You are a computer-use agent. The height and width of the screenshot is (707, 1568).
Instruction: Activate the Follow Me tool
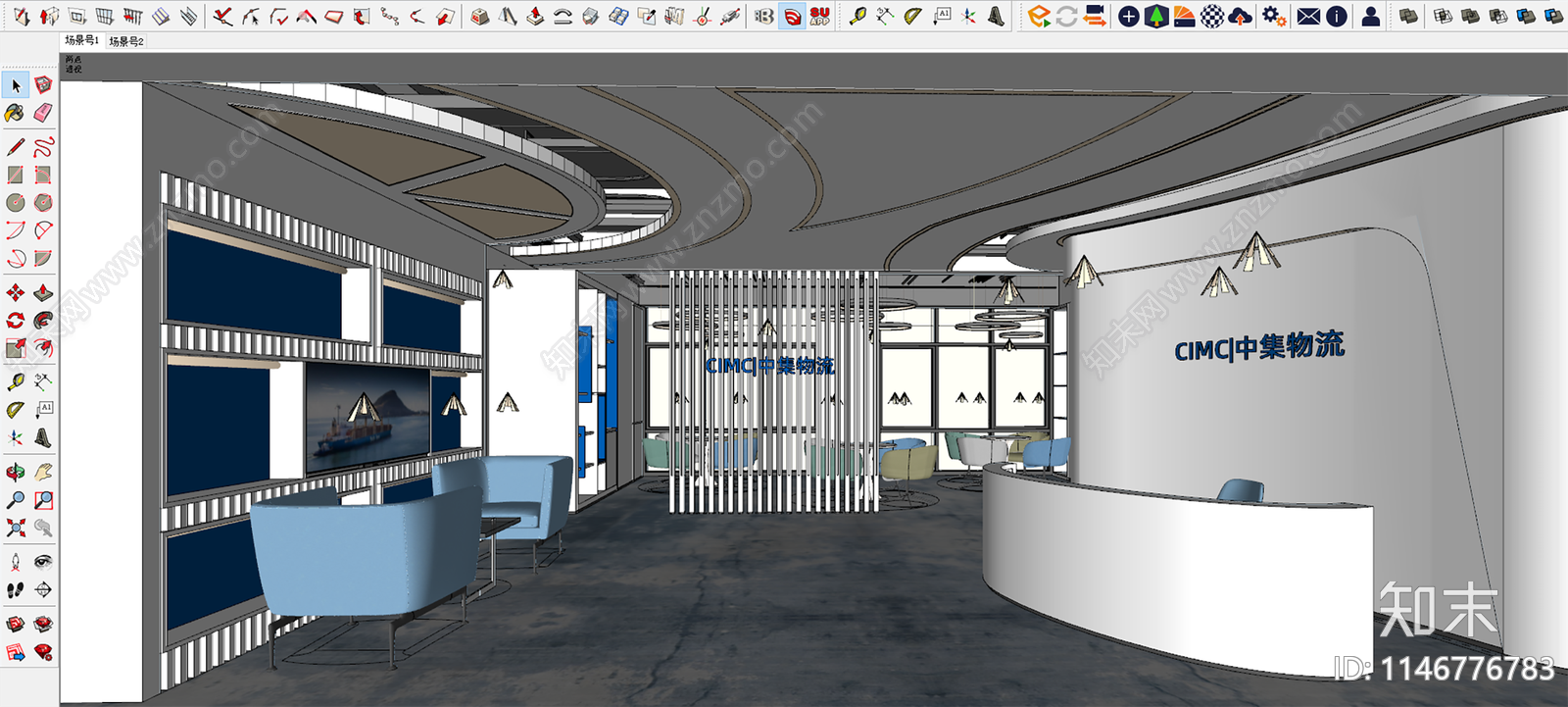click(43, 320)
